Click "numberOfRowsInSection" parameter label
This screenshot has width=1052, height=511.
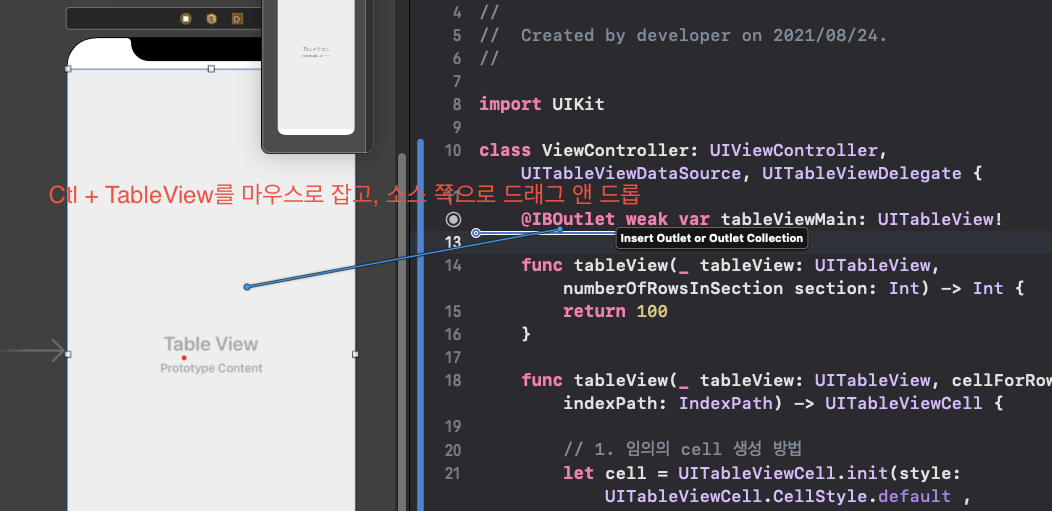pyautogui.click(x=673, y=288)
